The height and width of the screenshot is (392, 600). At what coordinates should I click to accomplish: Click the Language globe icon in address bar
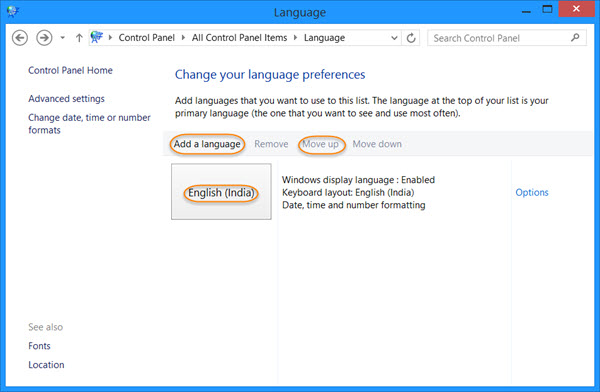click(96, 37)
